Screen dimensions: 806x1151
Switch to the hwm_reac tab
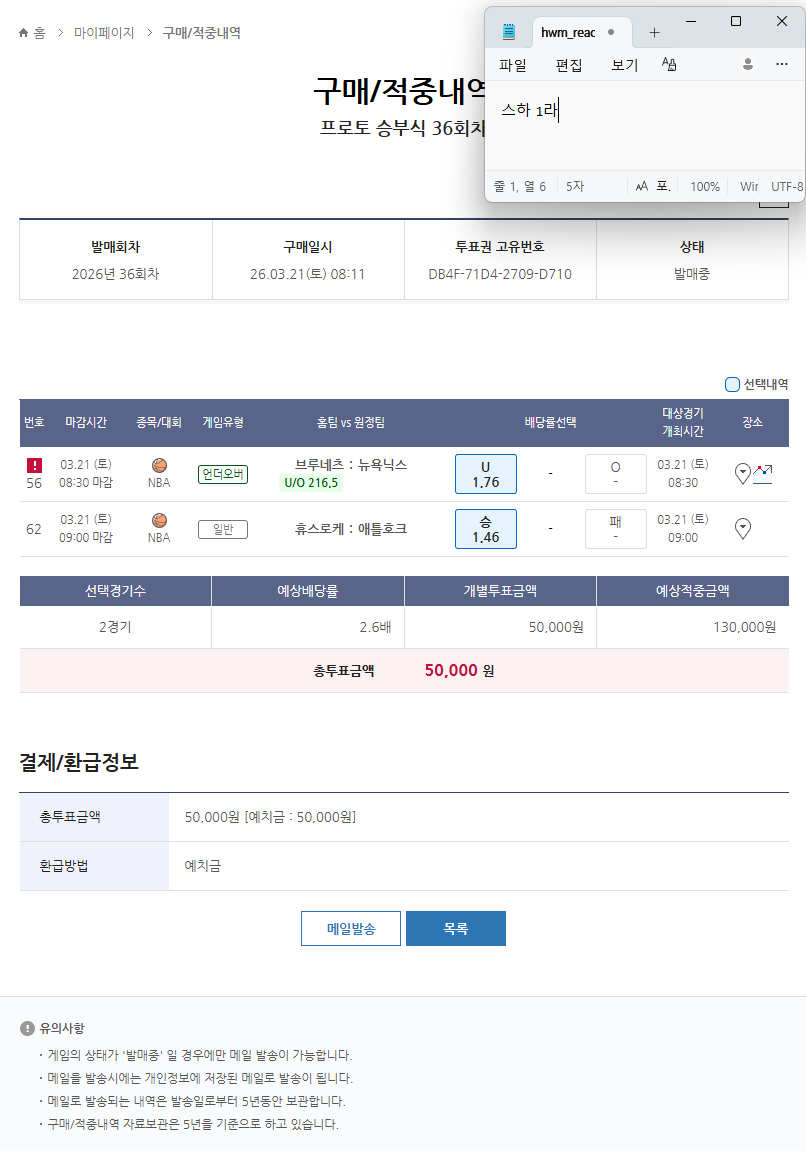tap(568, 32)
